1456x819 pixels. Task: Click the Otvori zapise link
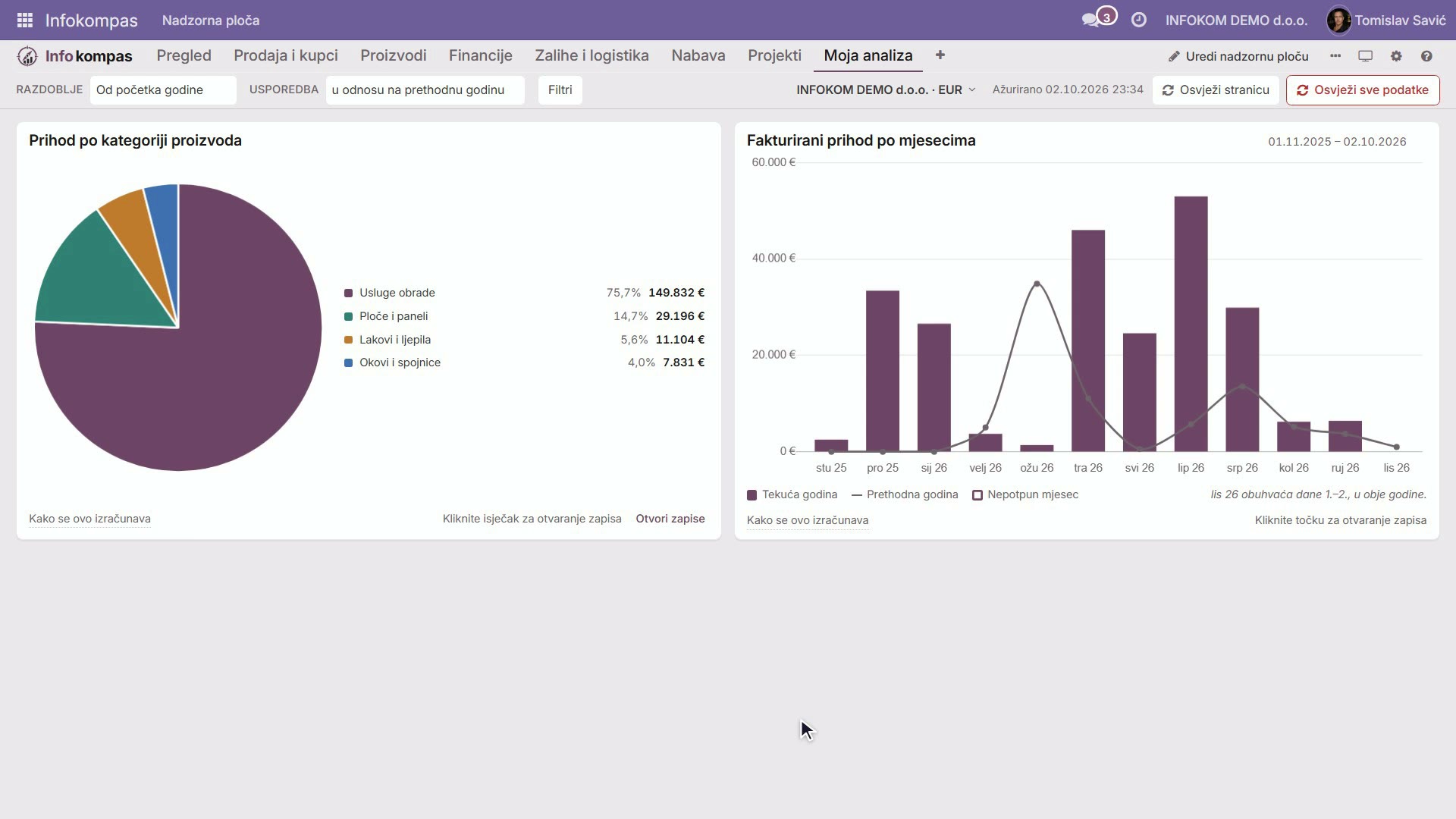tap(670, 519)
